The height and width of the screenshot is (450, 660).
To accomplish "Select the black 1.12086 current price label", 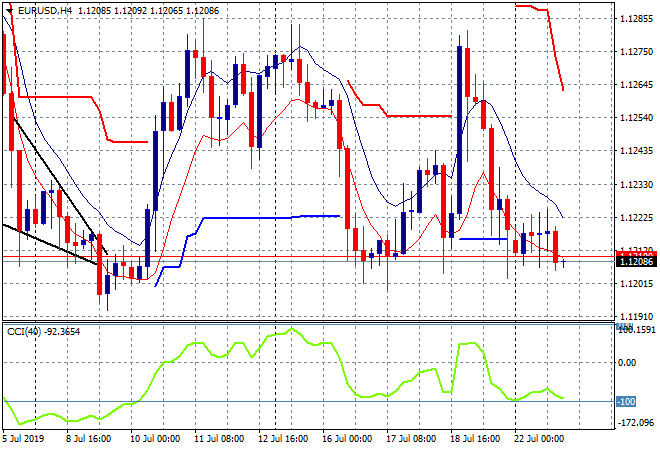I will 636,262.
